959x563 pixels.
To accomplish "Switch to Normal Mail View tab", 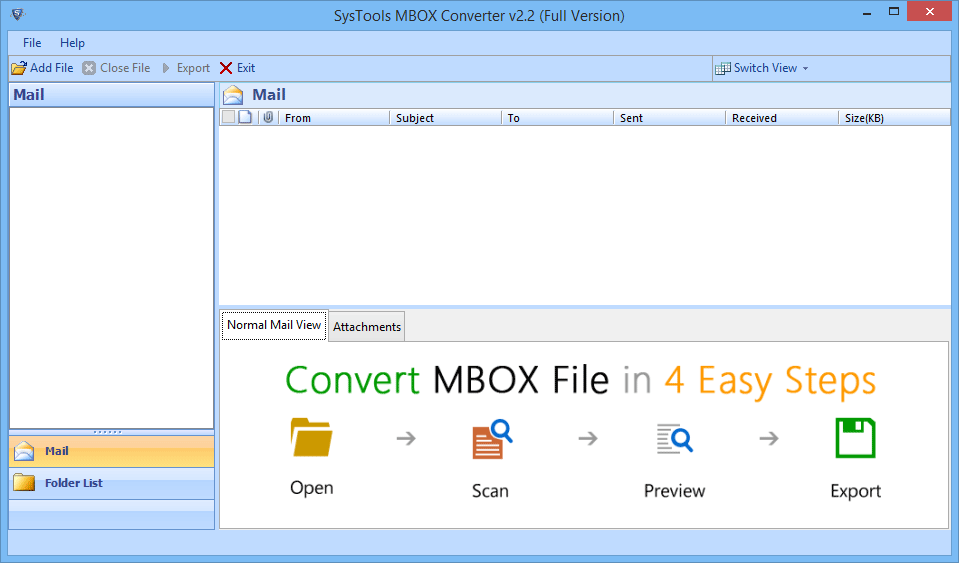I will 274,325.
